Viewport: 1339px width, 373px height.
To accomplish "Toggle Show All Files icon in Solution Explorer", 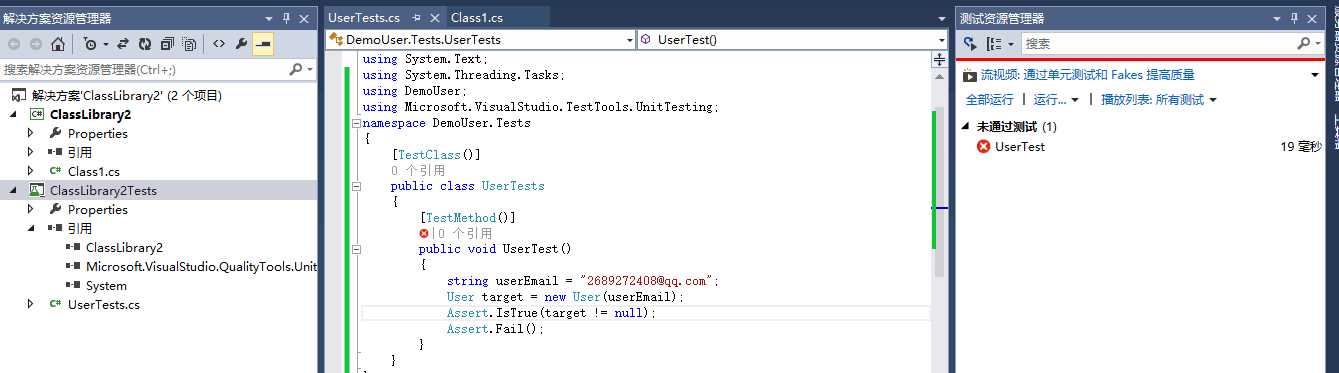I will click(x=189, y=44).
